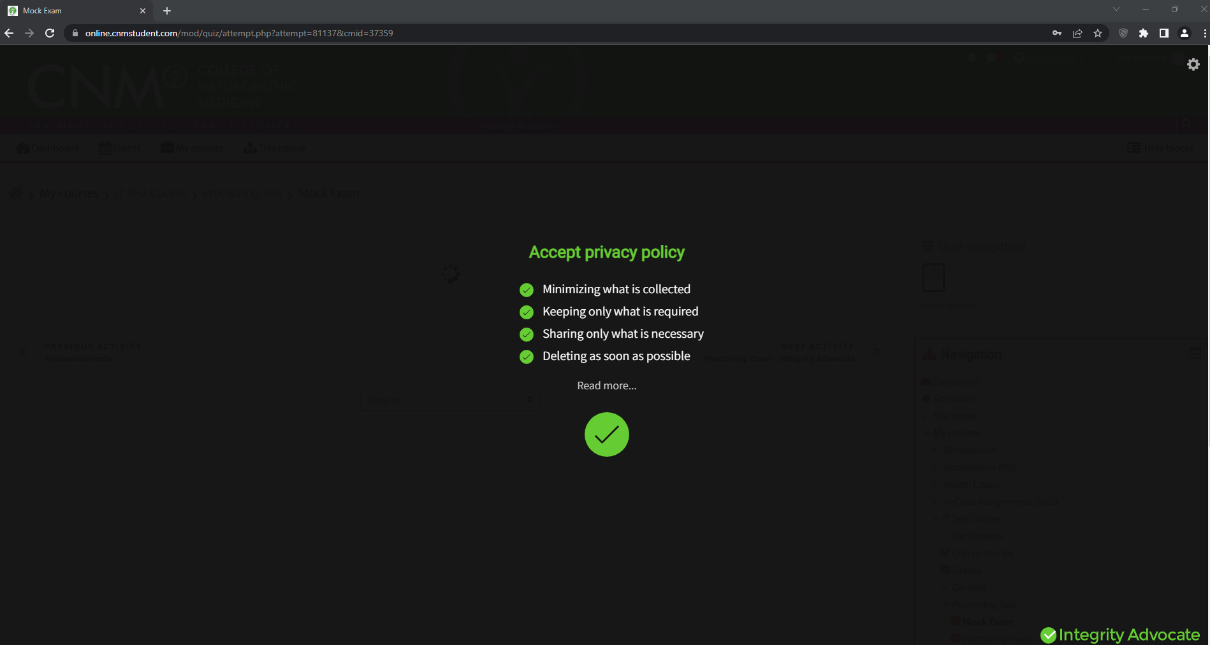Expand Site pages in the Navigation tree
The image size is (1210, 645).
[x=925, y=416]
